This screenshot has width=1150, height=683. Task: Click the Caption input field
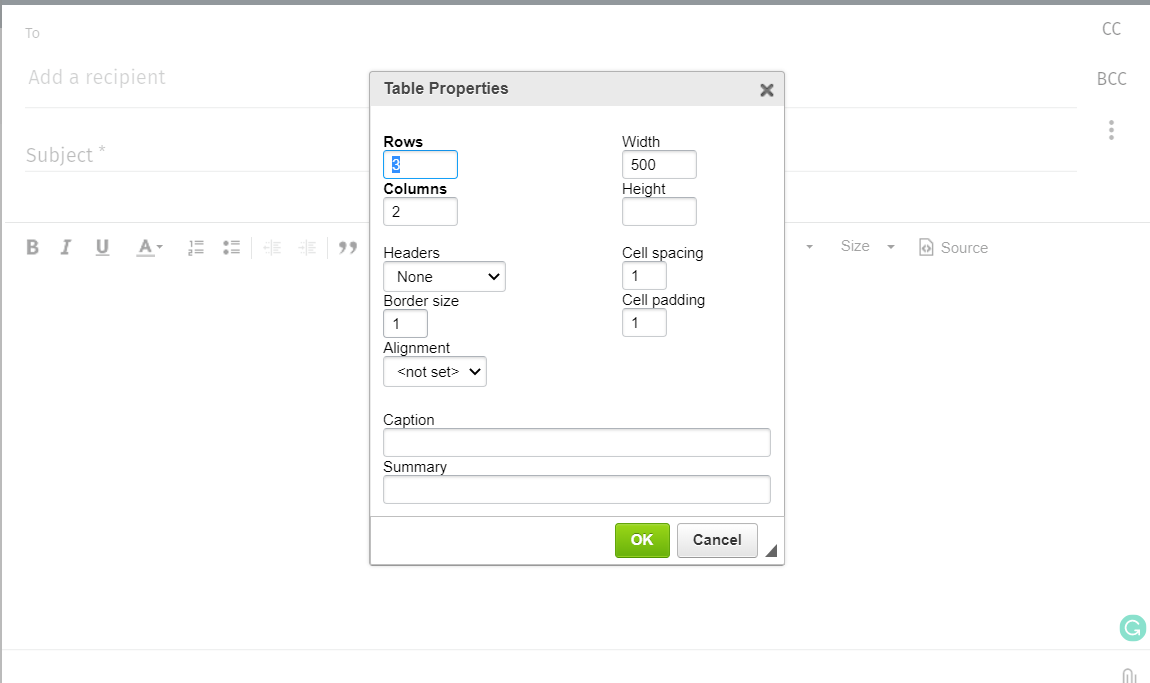(x=576, y=442)
